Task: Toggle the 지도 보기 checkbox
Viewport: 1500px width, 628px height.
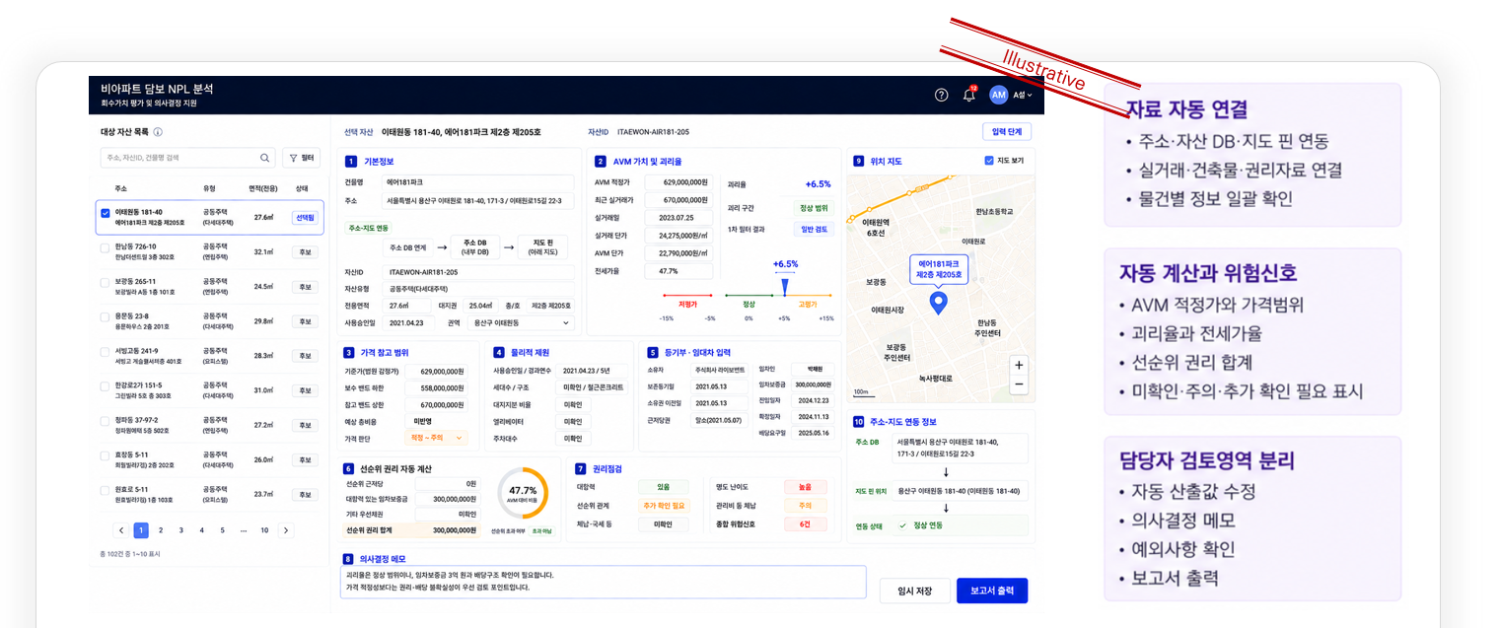Action: pyautogui.click(x=989, y=160)
